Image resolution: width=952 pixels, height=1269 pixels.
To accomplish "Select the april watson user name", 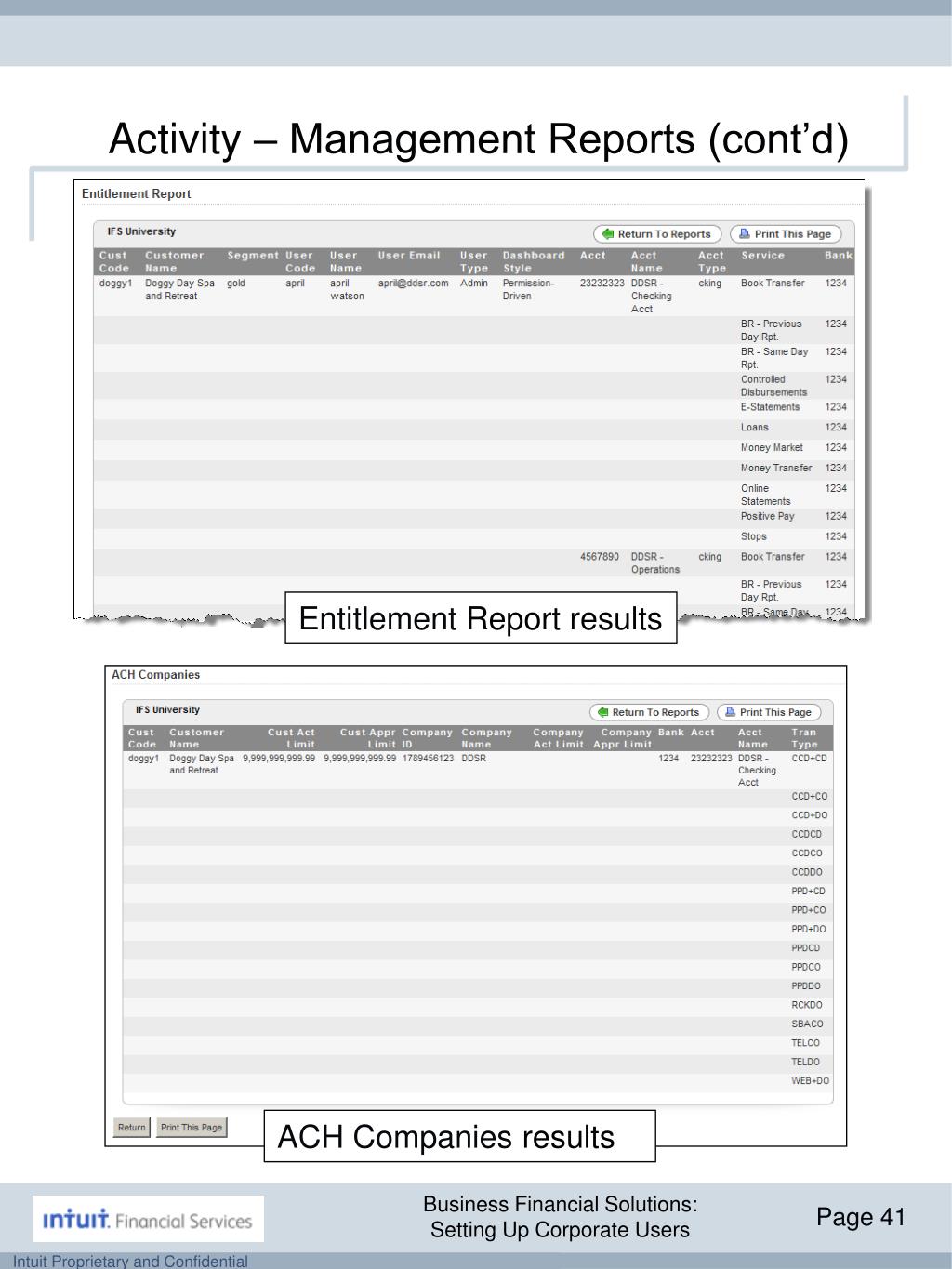I will 347,290.
